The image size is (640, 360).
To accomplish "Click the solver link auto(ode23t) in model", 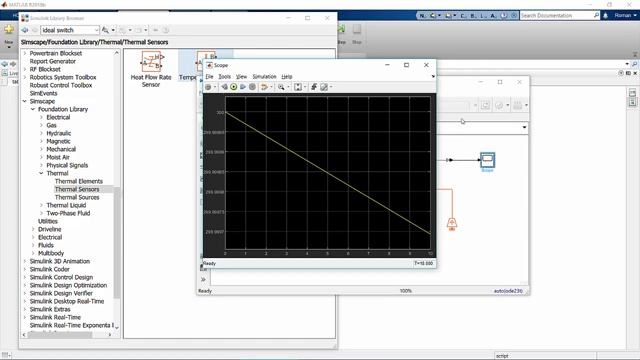I will coord(508,291).
